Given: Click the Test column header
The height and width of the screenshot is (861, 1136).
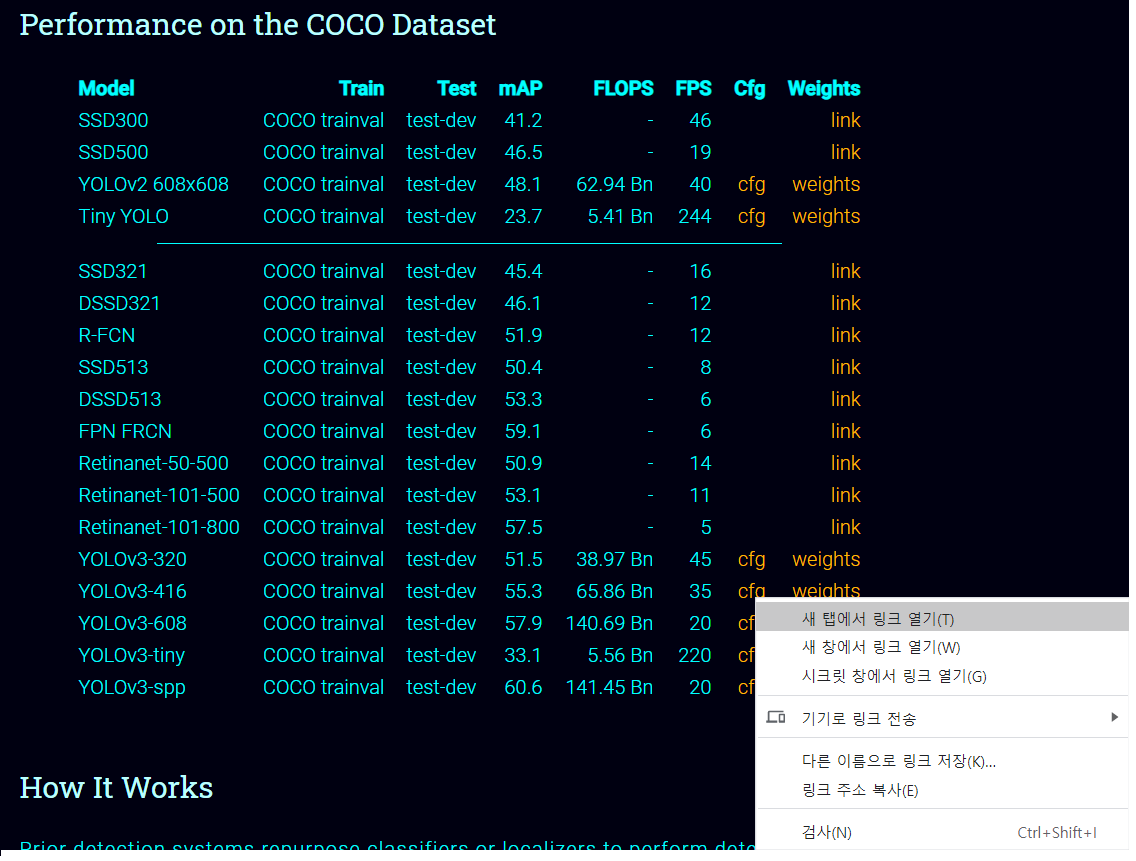Looking at the screenshot, I should click(x=456, y=88).
